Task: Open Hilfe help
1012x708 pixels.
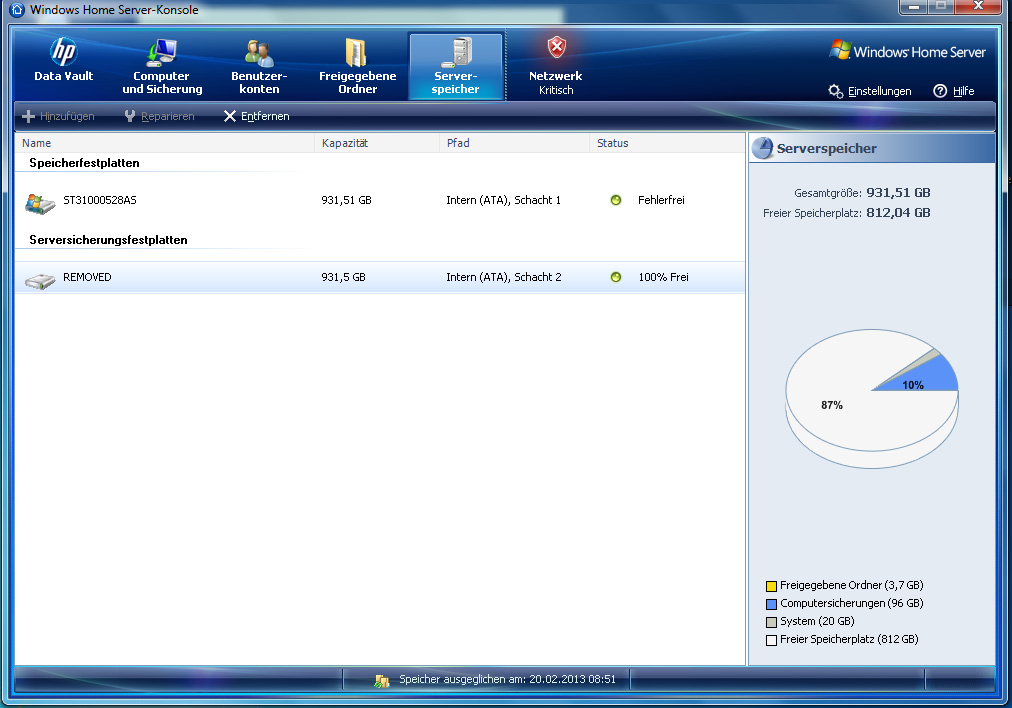Action: (953, 91)
